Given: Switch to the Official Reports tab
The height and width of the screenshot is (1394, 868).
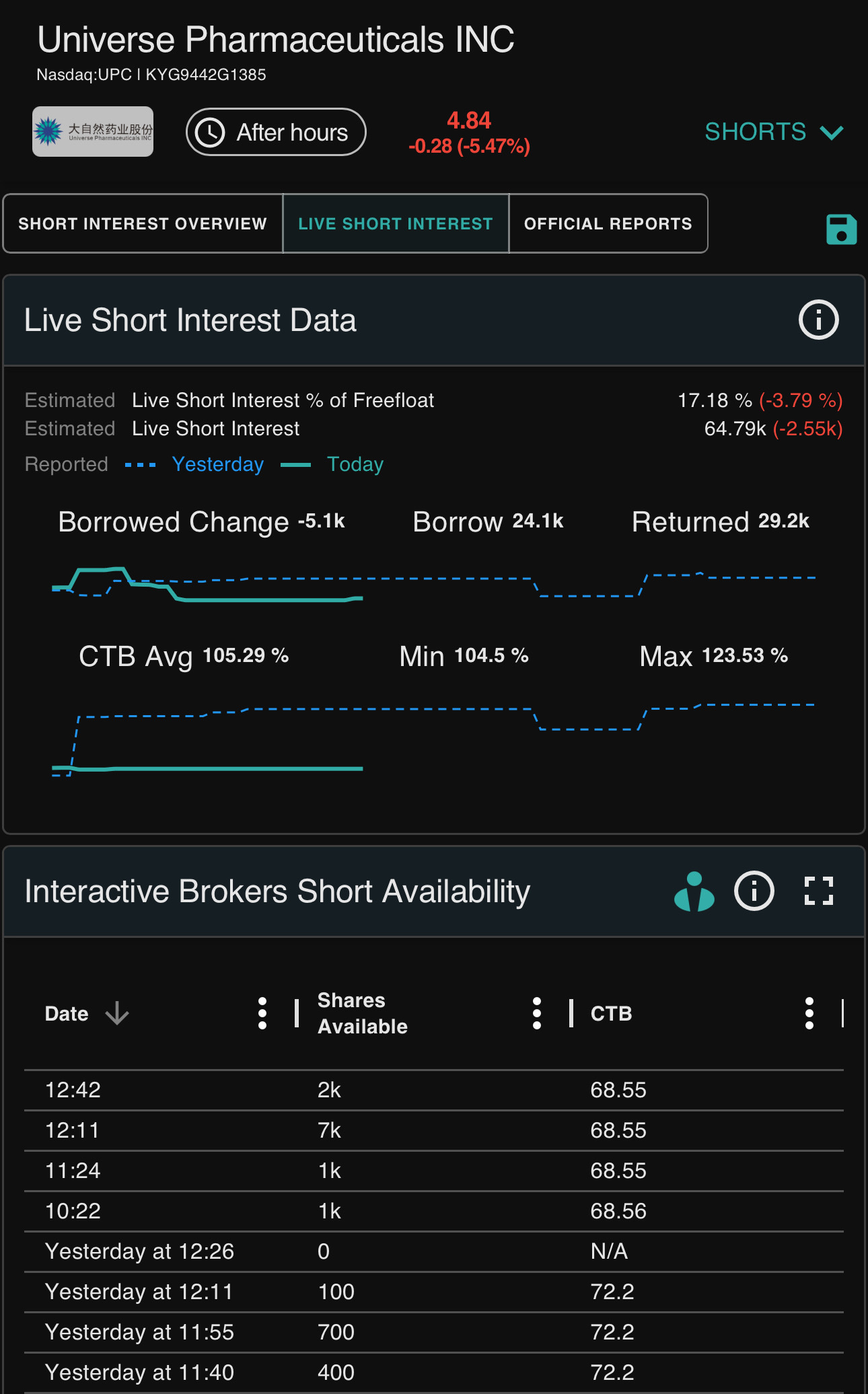Looking at the screenshot, I should pyautogui.click(x=608, y=223).
